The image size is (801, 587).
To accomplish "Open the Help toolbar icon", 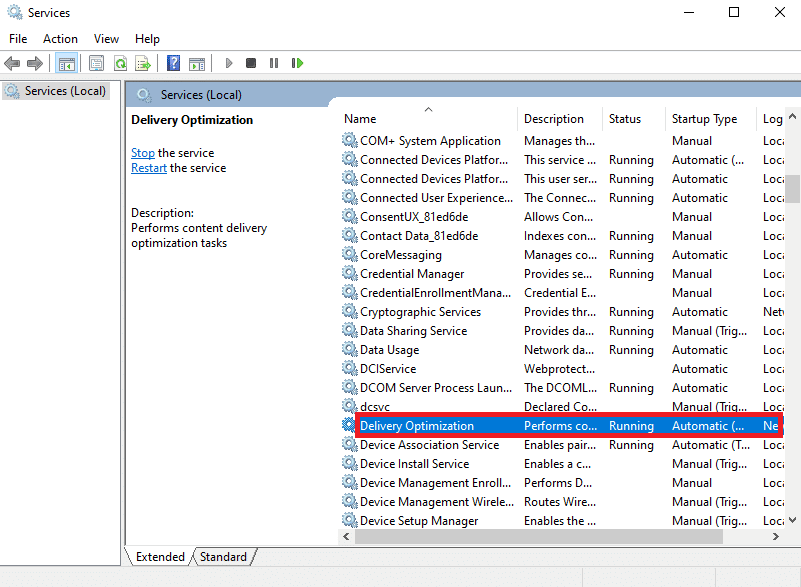I will click(x=174, y=63).
